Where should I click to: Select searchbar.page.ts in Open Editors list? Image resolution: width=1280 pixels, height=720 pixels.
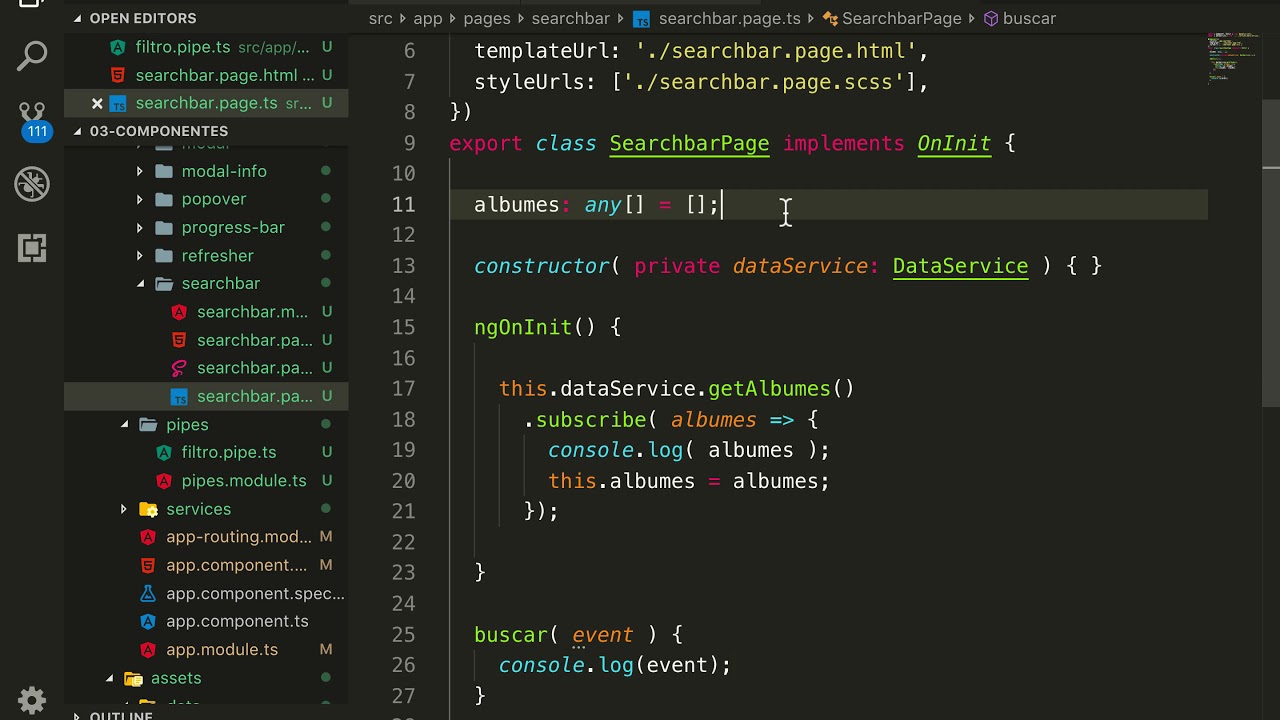[x=206, y=103]
